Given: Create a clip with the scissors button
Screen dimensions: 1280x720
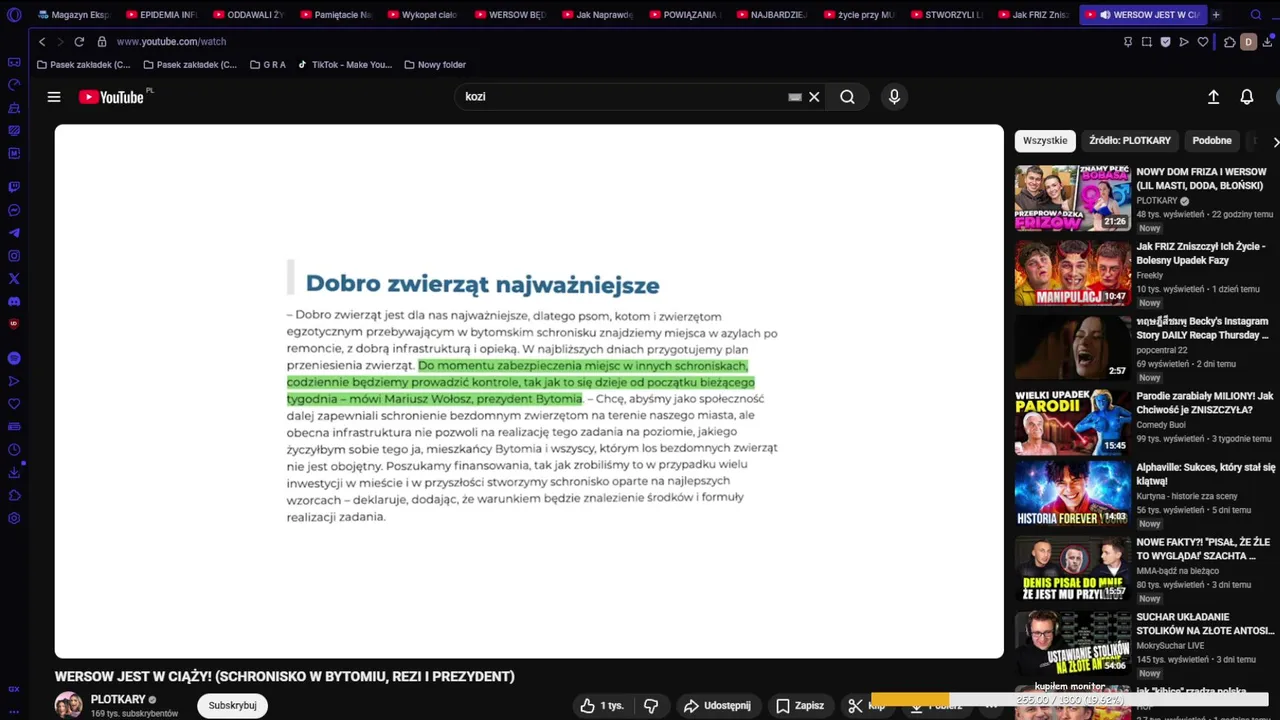Looking at the screenshot, I should tap(865, 706).
